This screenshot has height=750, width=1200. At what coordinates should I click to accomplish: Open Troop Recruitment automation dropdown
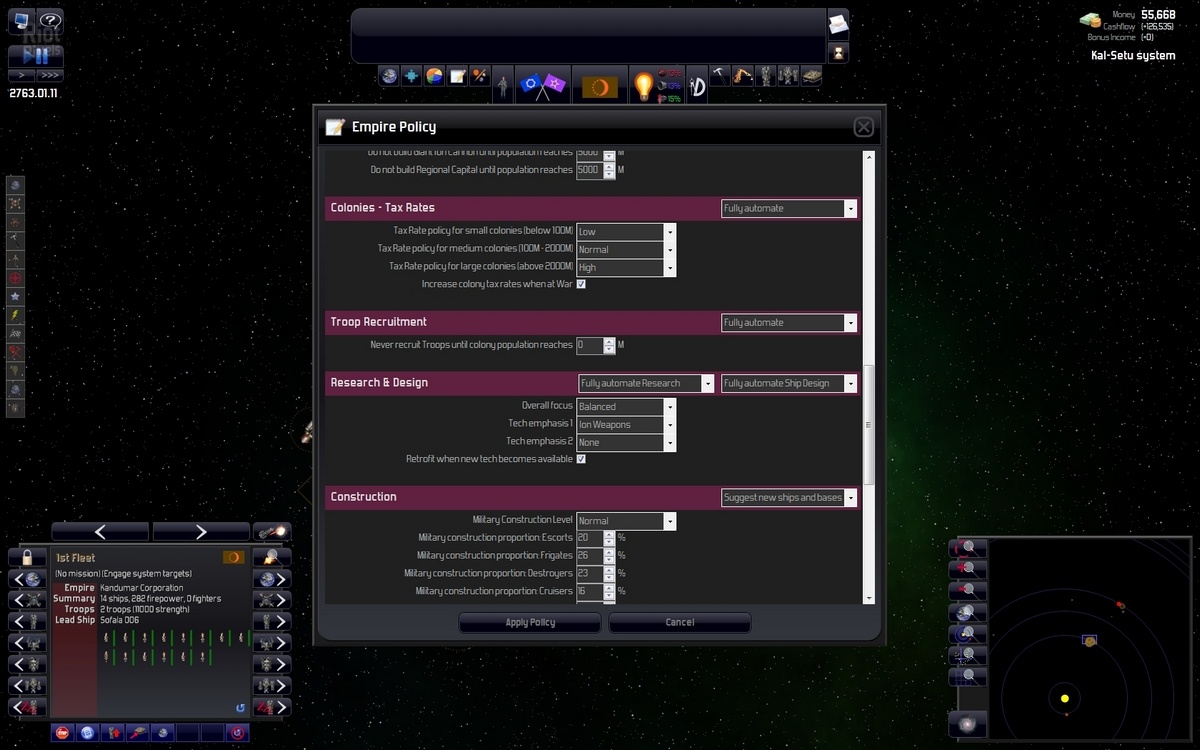pyautogui.click(x=789, y=323)
